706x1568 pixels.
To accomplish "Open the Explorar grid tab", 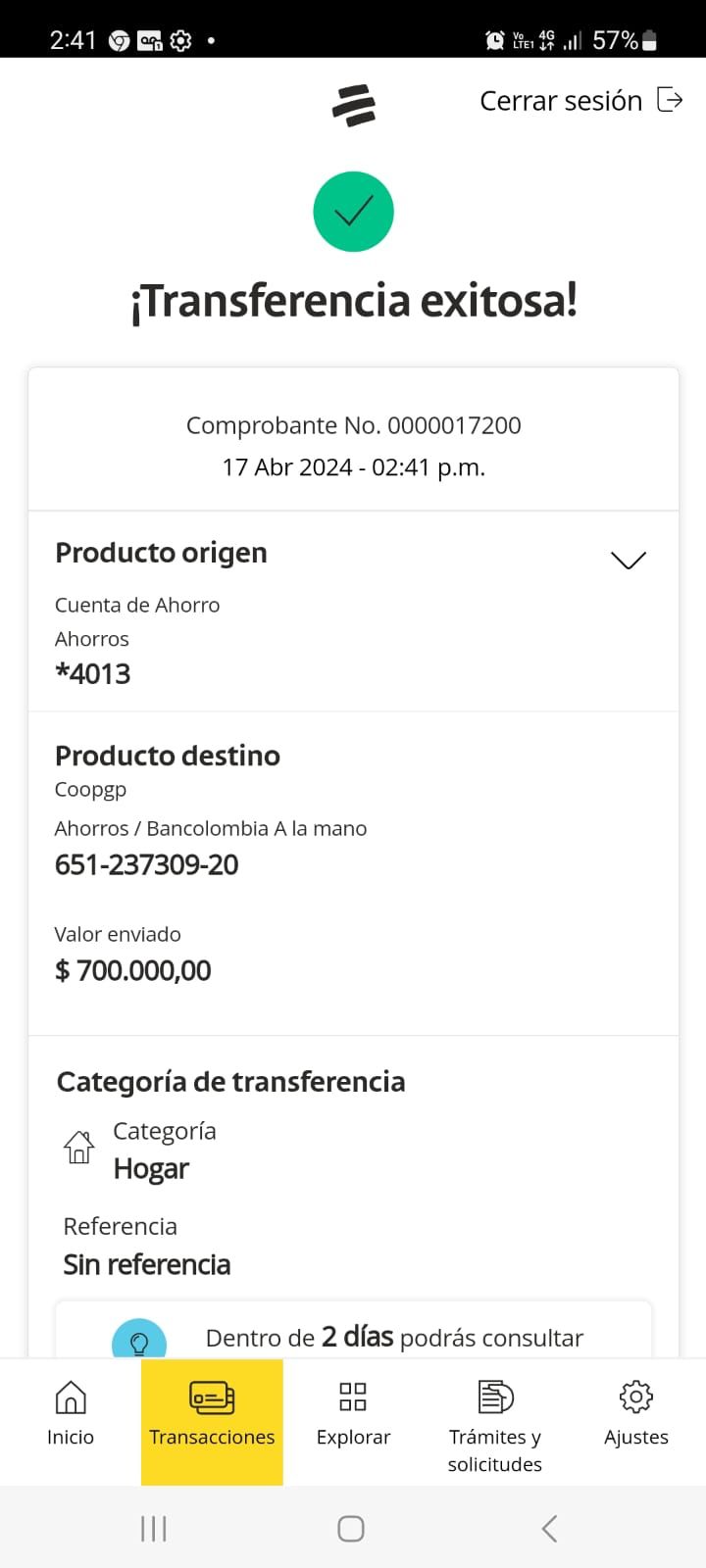I will click(x=353, y=1413).
